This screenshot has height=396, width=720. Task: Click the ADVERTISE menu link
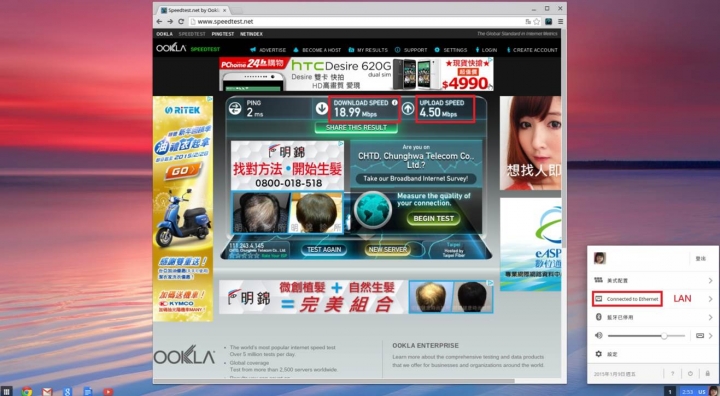coord(268,50)
